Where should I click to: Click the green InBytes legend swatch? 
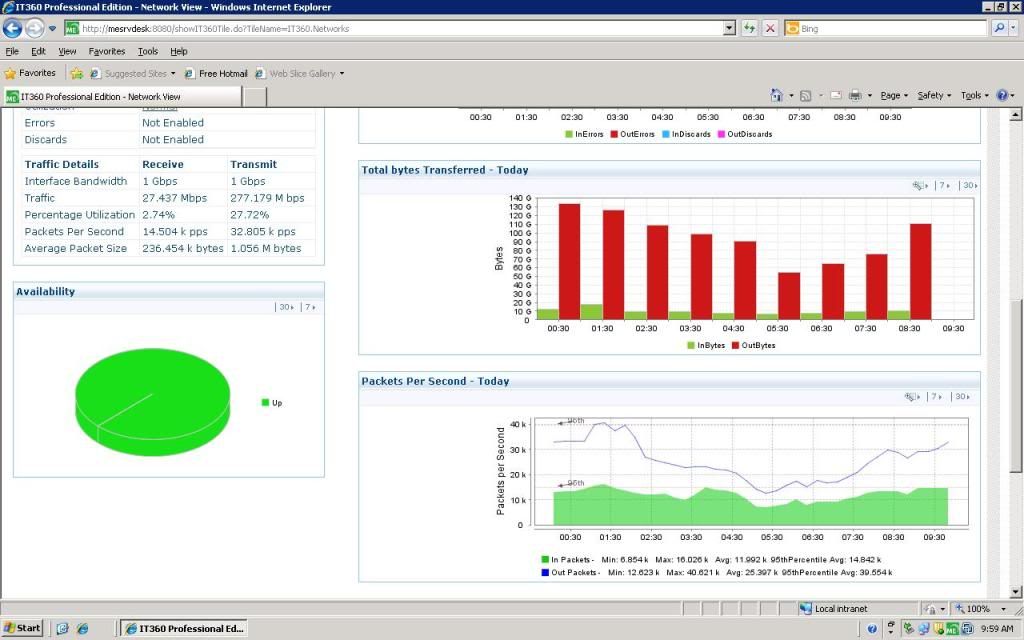(691, 345)
